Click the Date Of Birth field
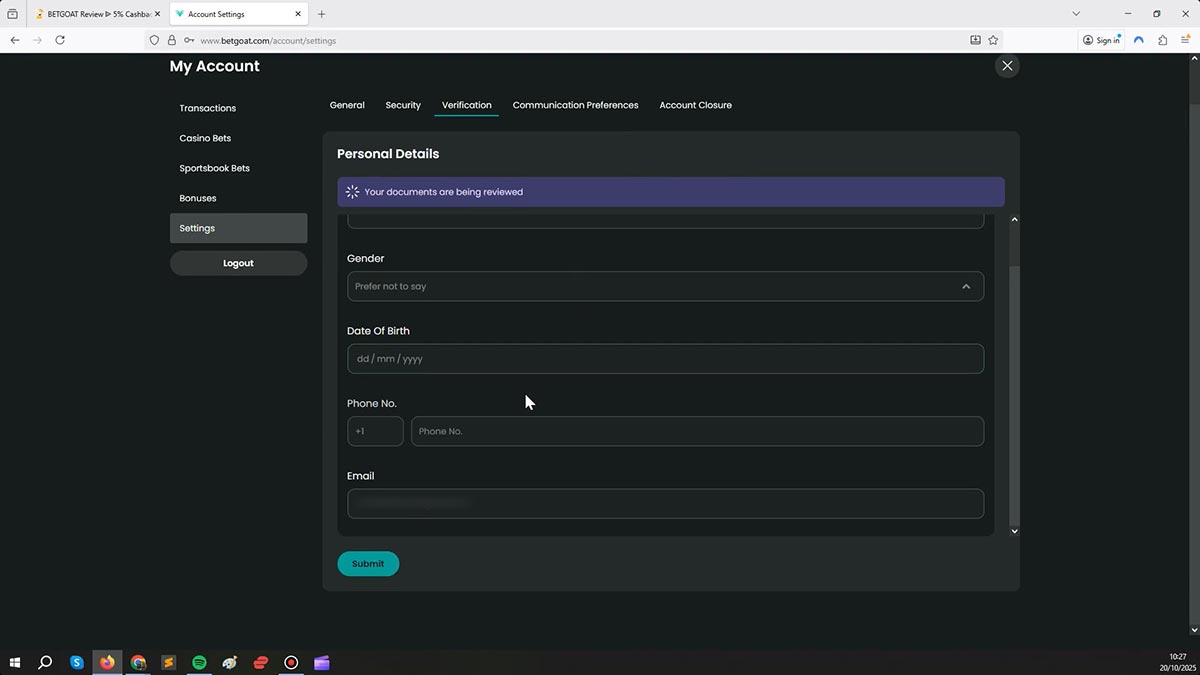This screenshot has height=675, width=1200. point(665,359)
